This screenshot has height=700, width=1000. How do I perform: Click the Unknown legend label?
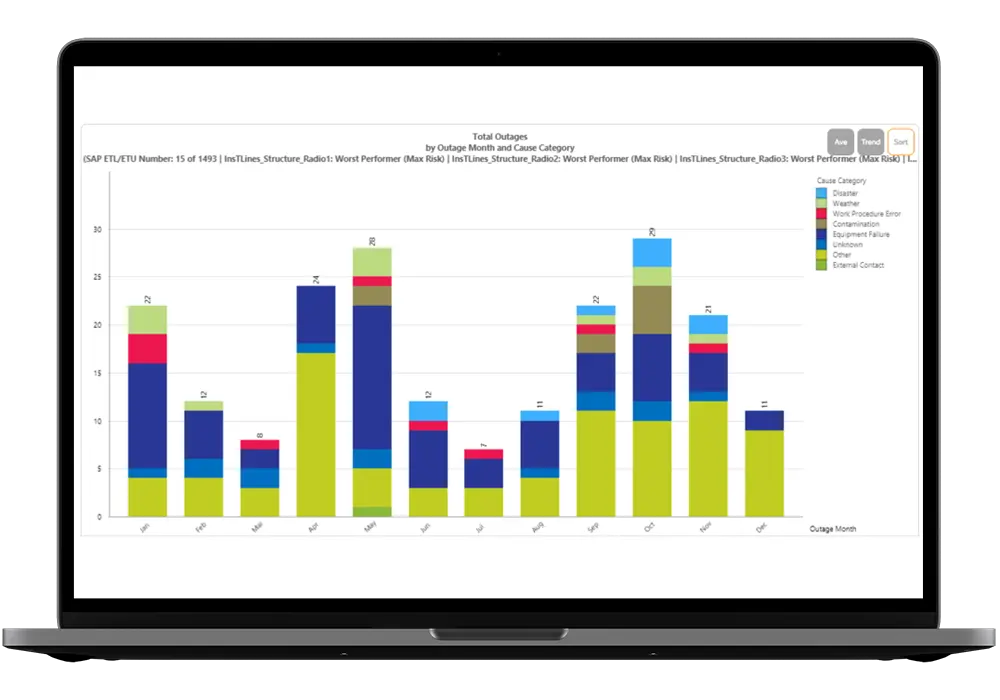[846, 245]
